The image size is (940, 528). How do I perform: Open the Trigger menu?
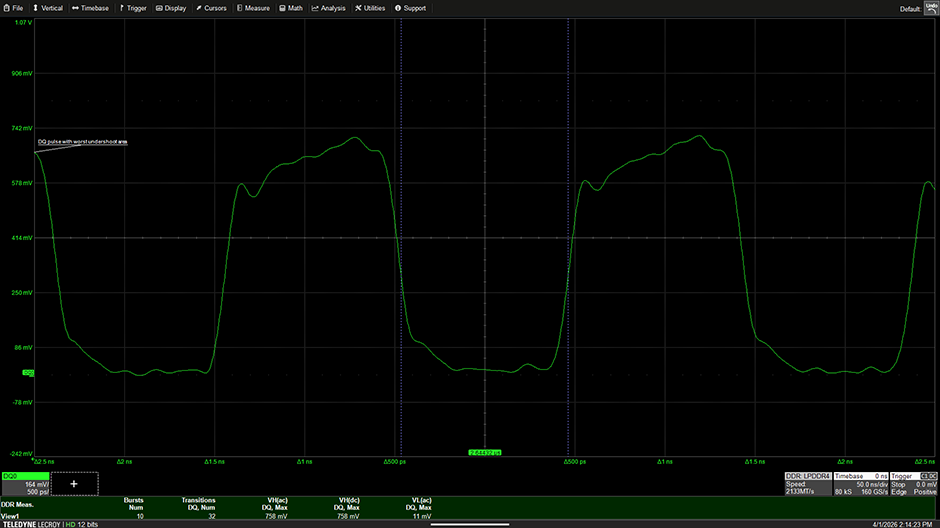click(133, 8)
